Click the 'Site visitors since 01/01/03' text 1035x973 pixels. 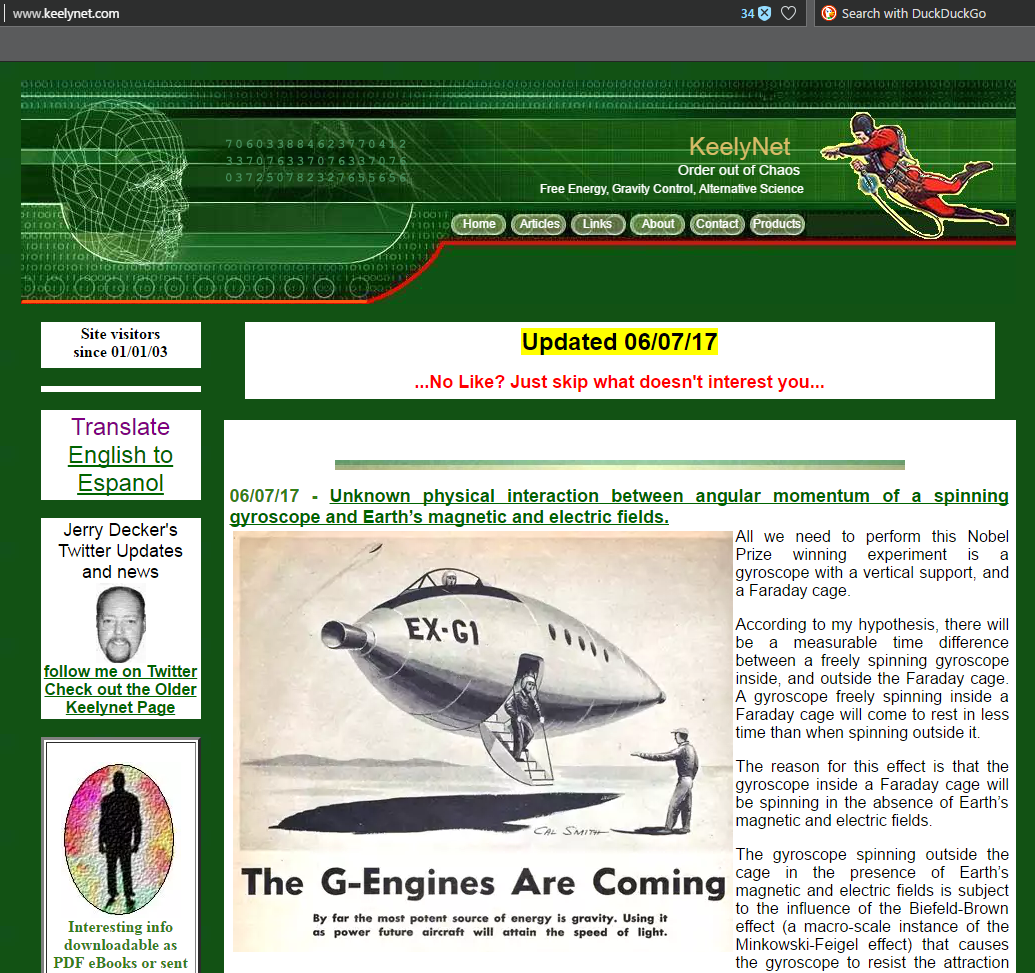(120, 343)
